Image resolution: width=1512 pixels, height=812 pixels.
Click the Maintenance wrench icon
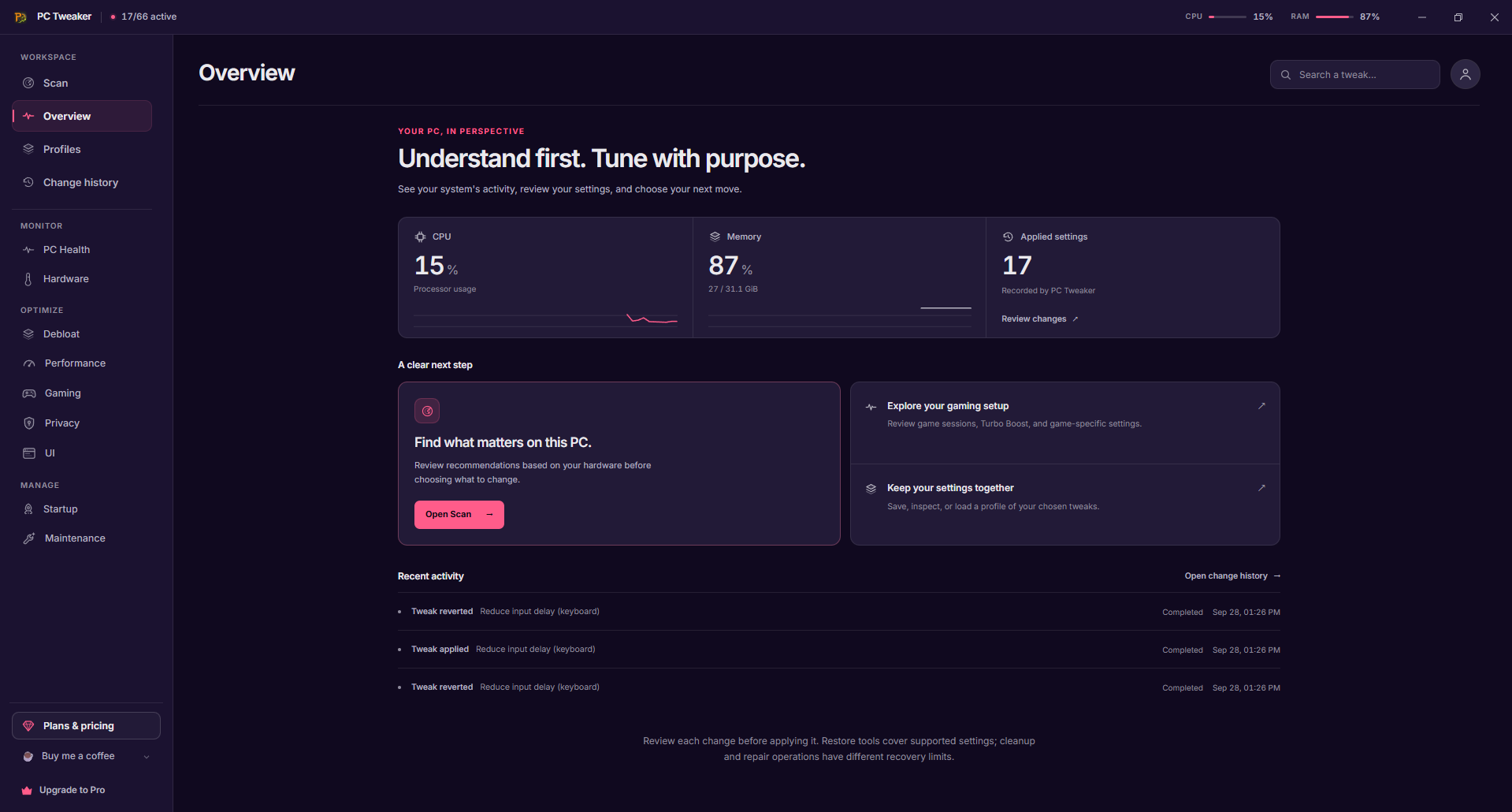point(29,538)
